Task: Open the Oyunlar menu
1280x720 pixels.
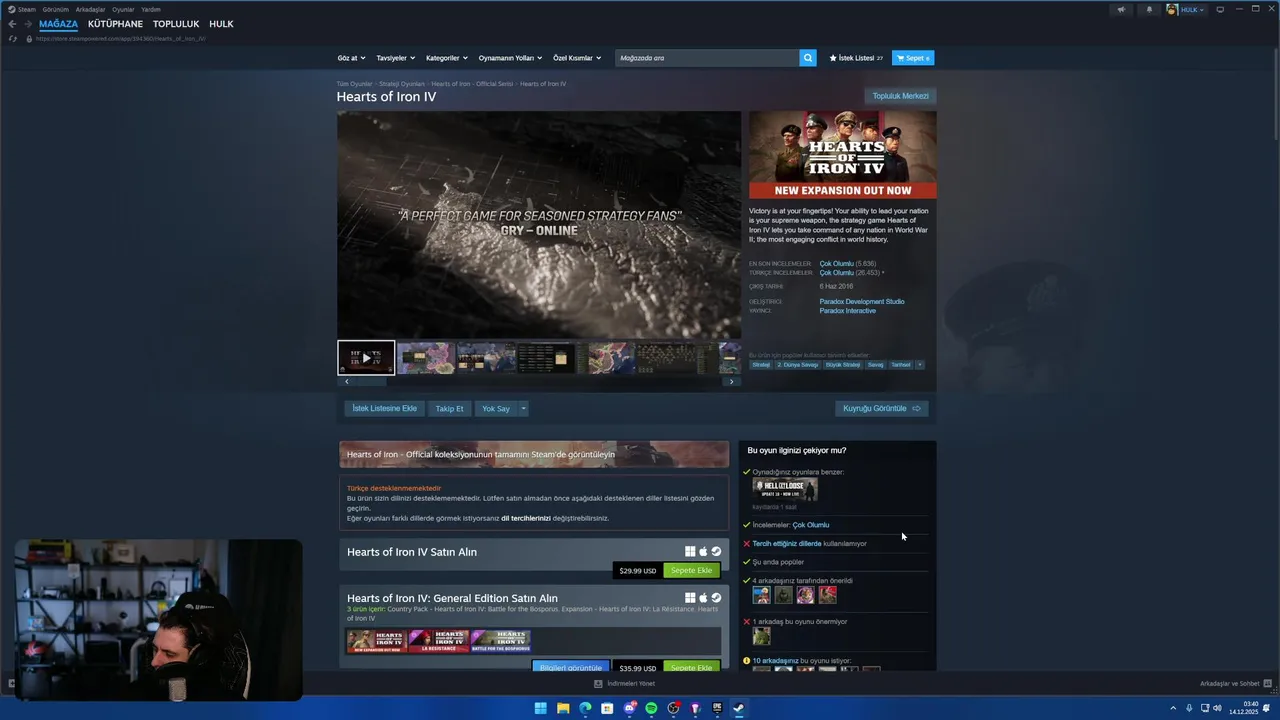Action: pos(123,9)
